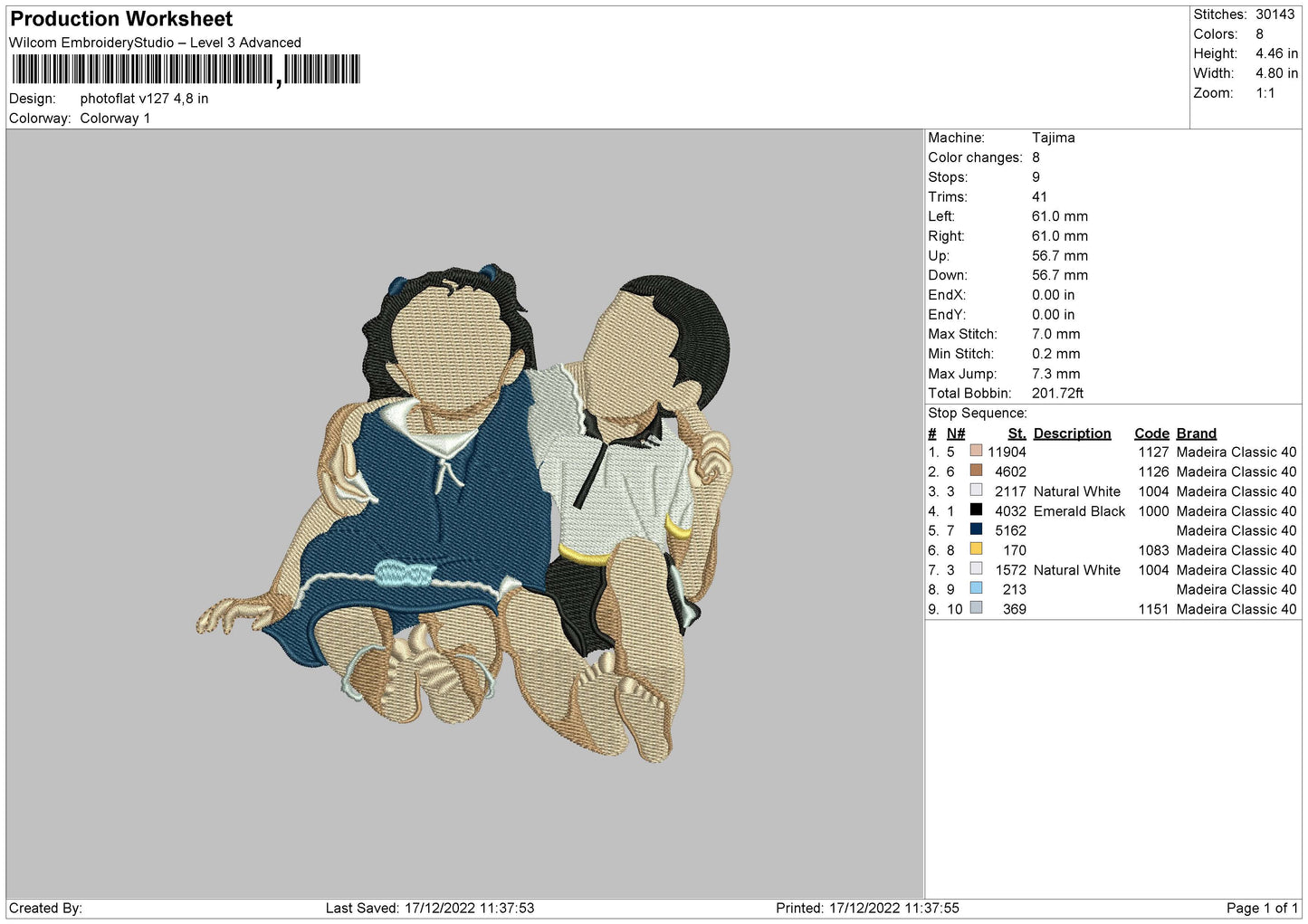This screenshot has height=924, width=1308.
Task: Click the Left value '61.0 mm'
Action: [1060, 216]
